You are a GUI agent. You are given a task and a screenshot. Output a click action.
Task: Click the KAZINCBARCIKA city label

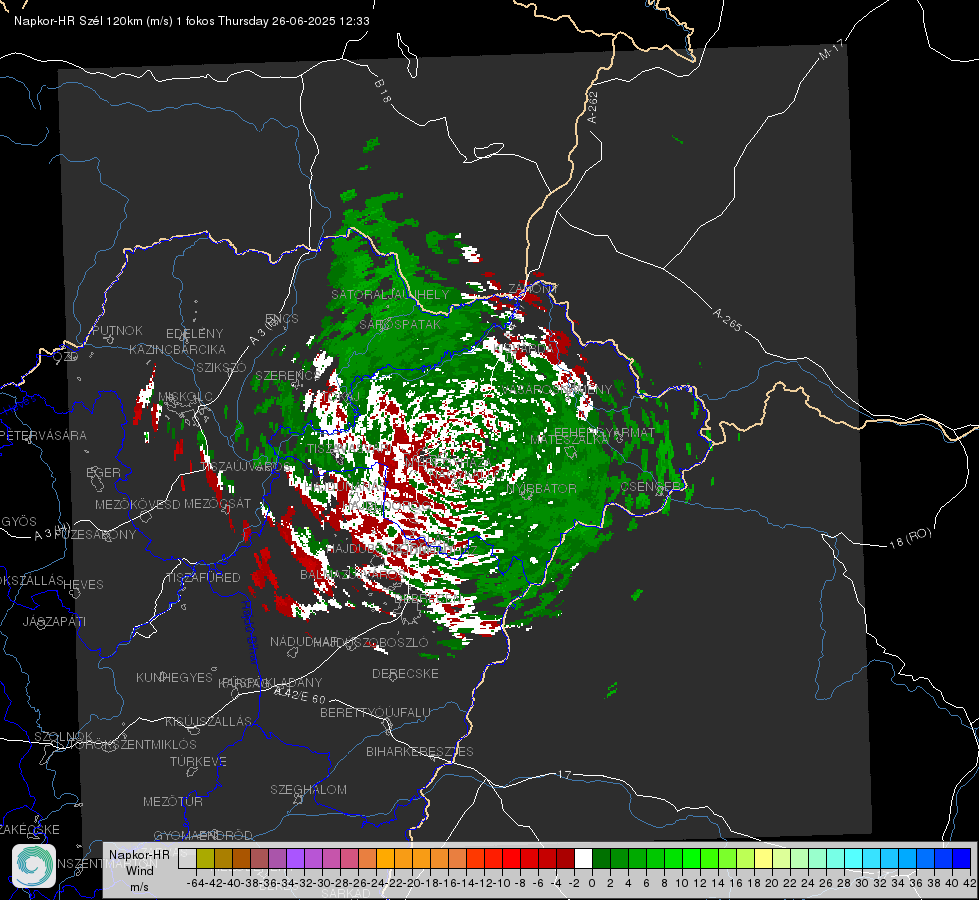pyautogui.click(x=177, y=349)
